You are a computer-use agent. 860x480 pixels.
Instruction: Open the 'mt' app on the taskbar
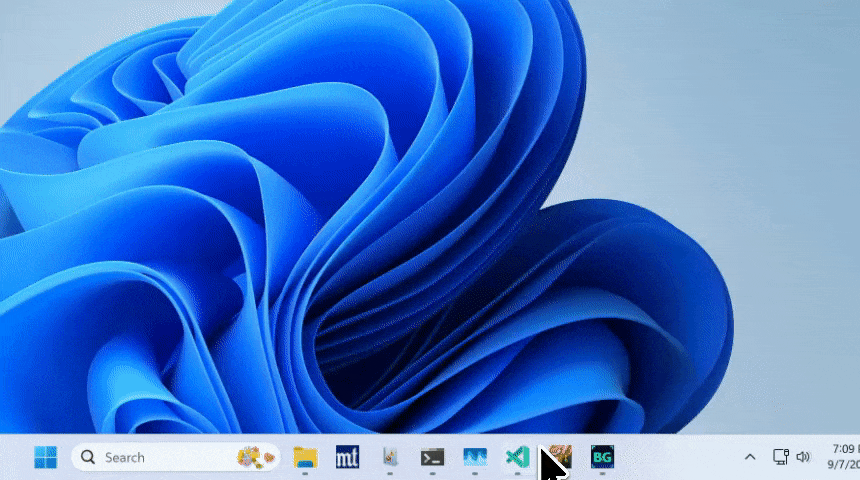pyautogui.click(x=347, y=457)
